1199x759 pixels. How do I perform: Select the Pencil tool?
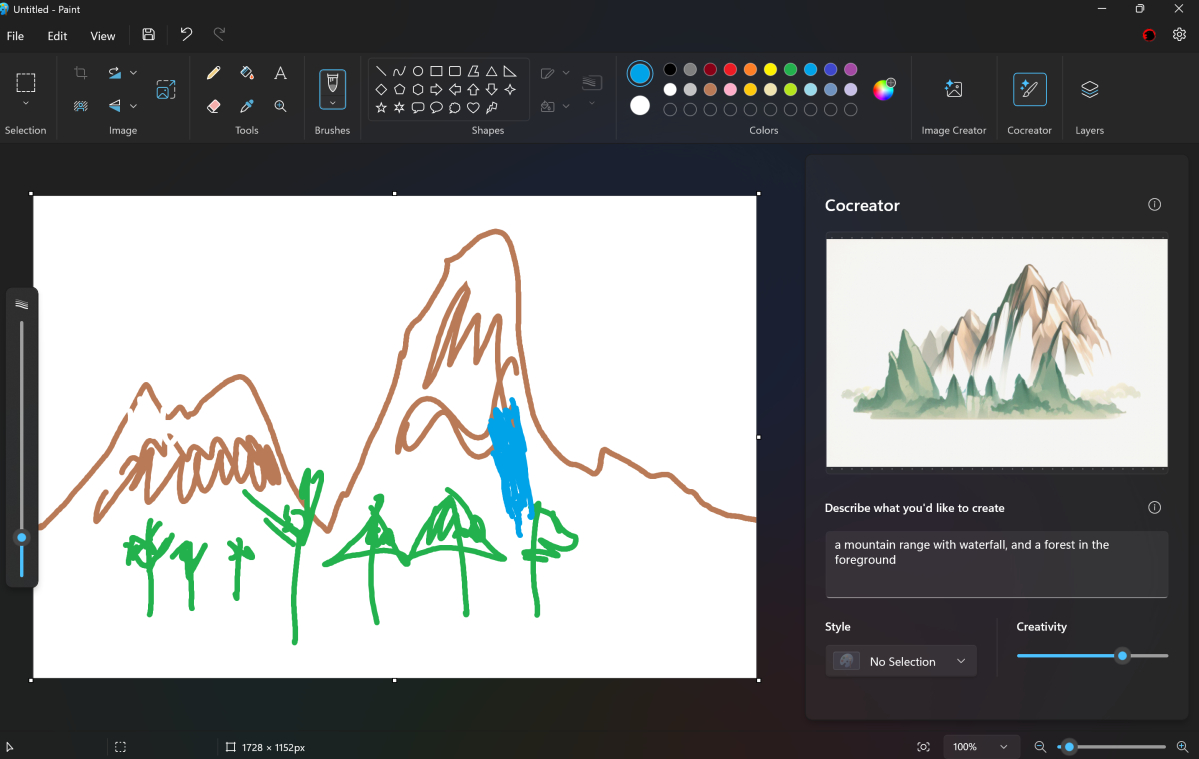(213, 73)
